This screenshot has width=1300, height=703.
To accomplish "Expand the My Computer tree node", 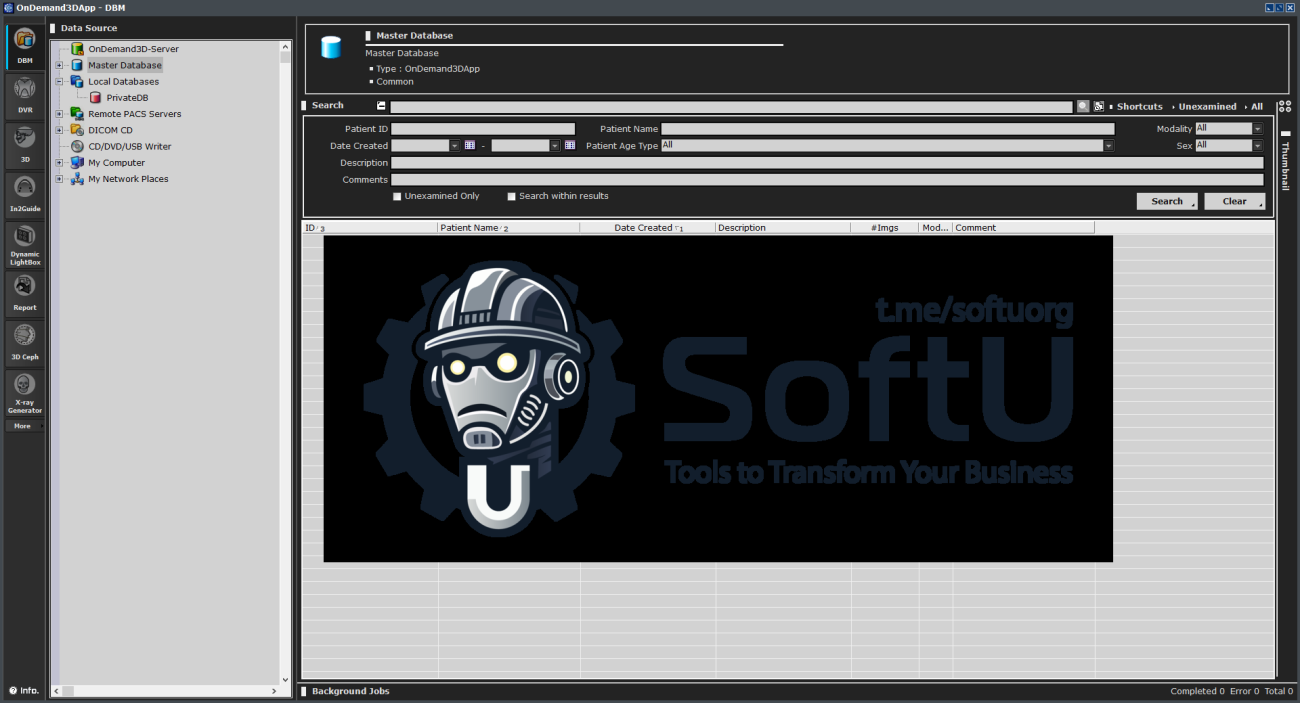I will coord(59,163).
